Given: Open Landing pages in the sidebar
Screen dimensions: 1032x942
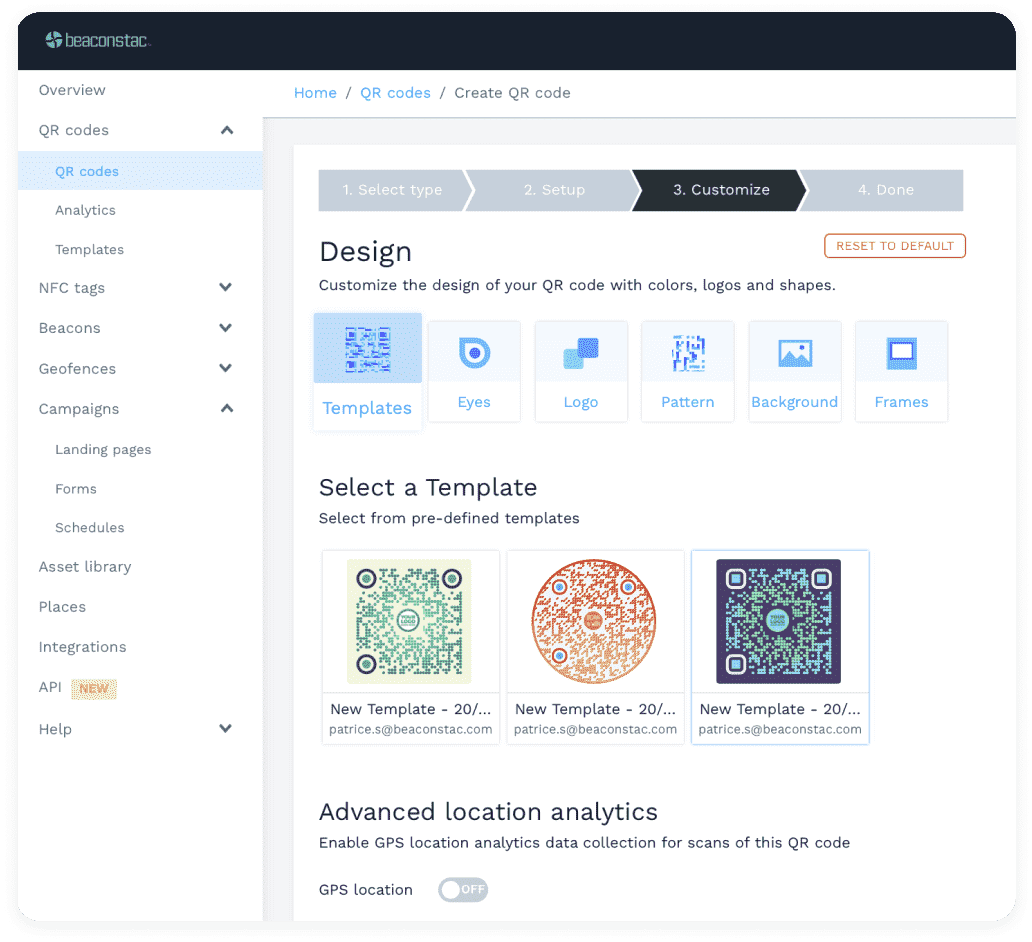Looking at the screenshot, I should click(103, 450).
